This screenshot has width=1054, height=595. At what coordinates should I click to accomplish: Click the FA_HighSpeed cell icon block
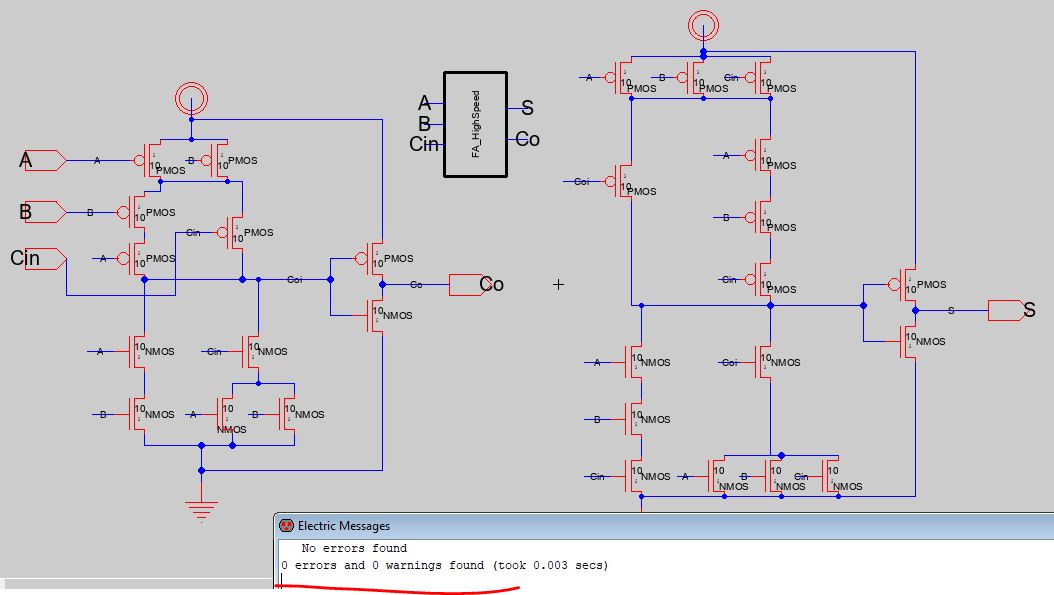pyautogui.click(x=476, y=125)
